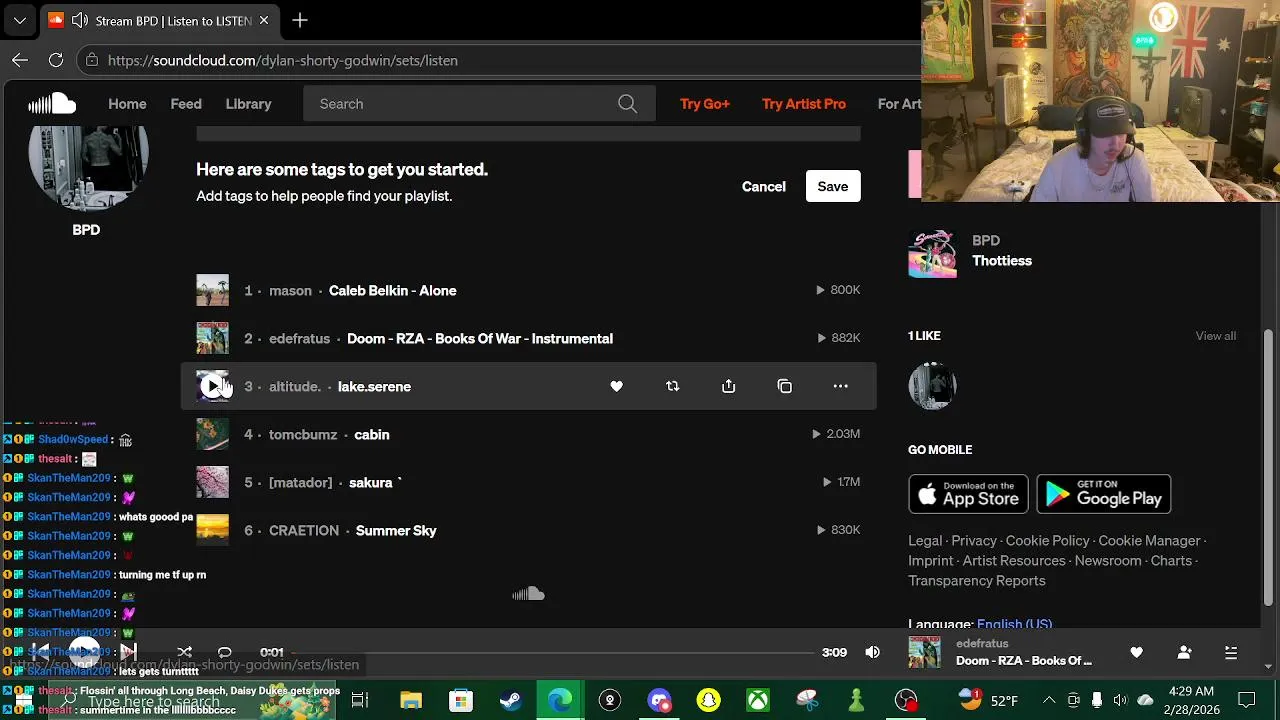This screenshot has height=720, width=1280.
Task: Click the sakura track artwork thumbnail
Action: [212, 482]
